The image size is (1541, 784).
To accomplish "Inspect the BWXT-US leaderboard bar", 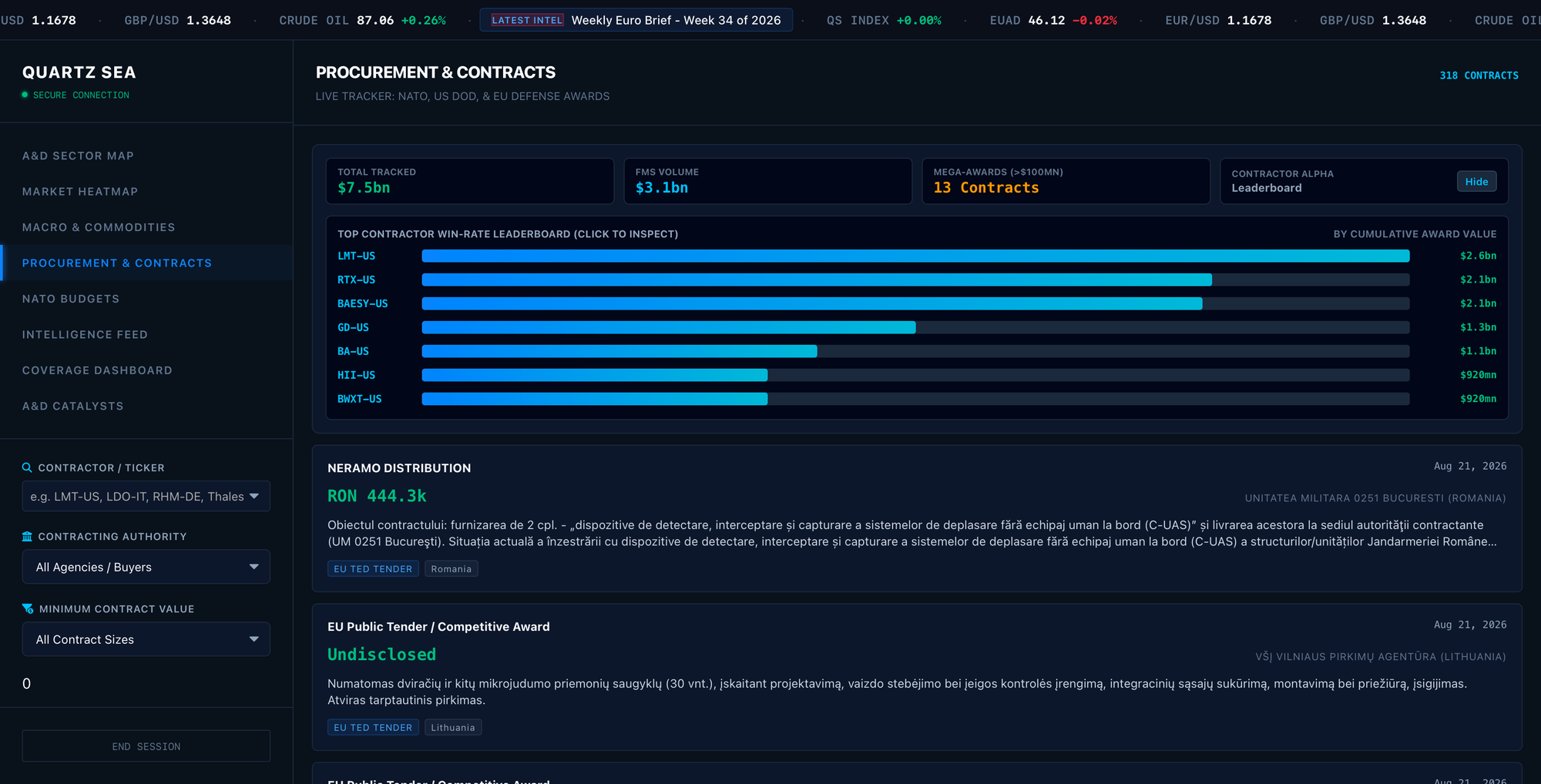I will coord(915,399).
